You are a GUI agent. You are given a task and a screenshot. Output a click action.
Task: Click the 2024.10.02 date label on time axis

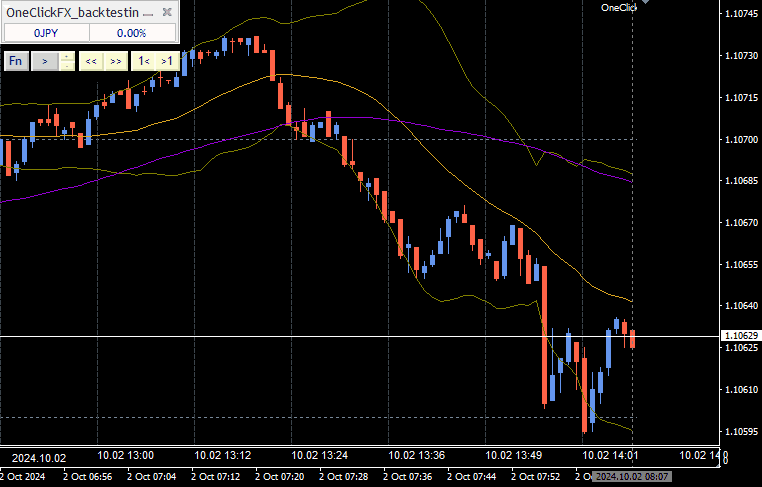(38, 457)
